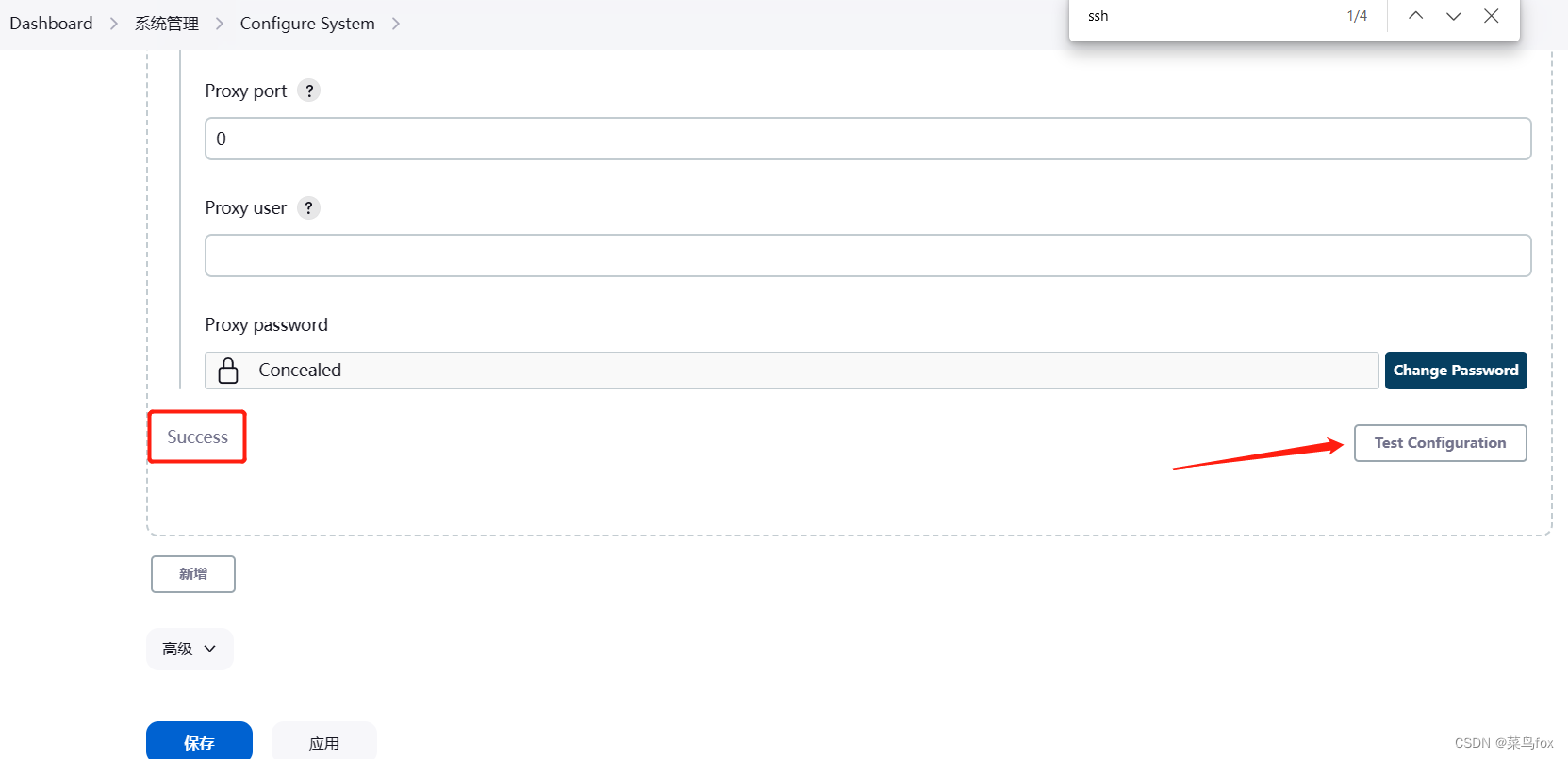Open help for Proxy port
1568x759 pixels.
point(309,91)
